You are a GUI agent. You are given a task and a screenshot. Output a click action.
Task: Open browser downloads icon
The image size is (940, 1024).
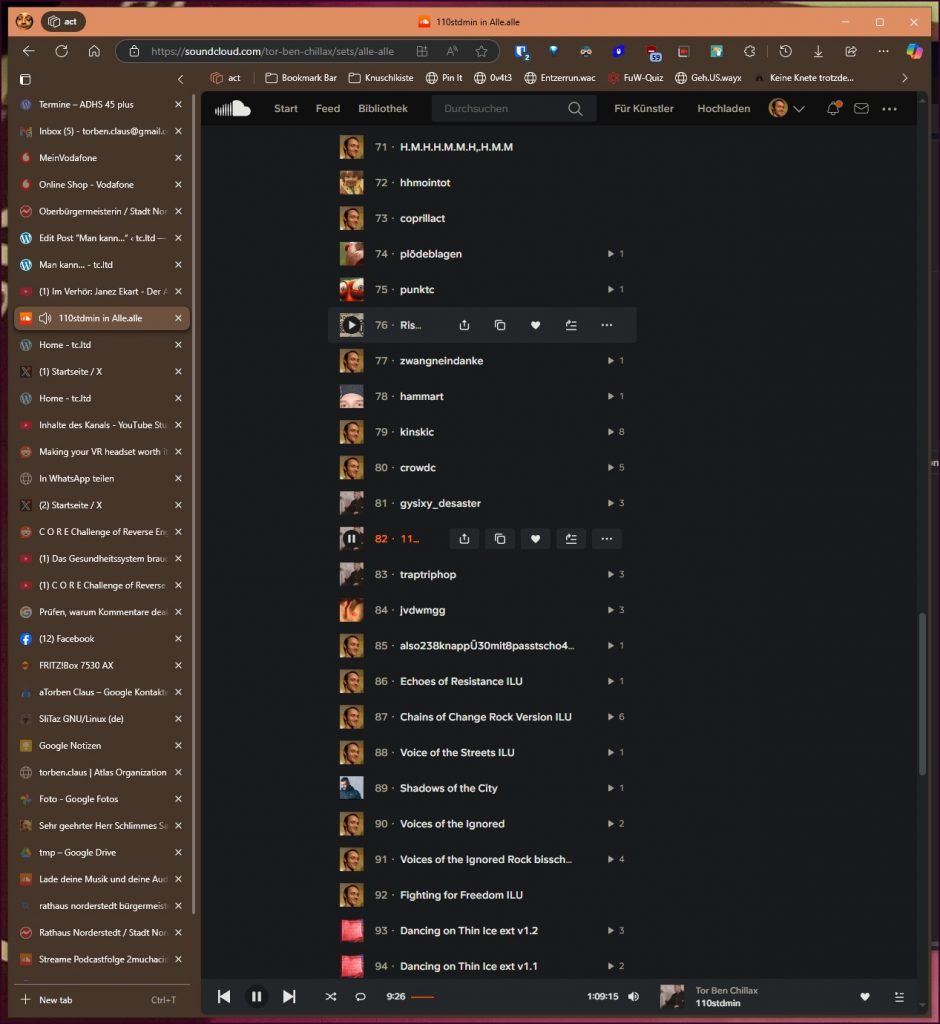coord(818,51)
